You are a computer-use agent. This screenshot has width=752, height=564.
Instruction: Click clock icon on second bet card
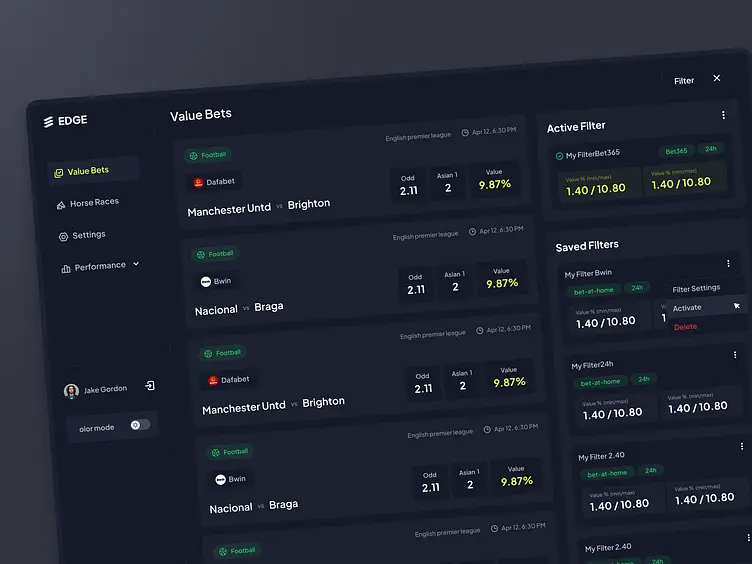[x=472, y=232]
